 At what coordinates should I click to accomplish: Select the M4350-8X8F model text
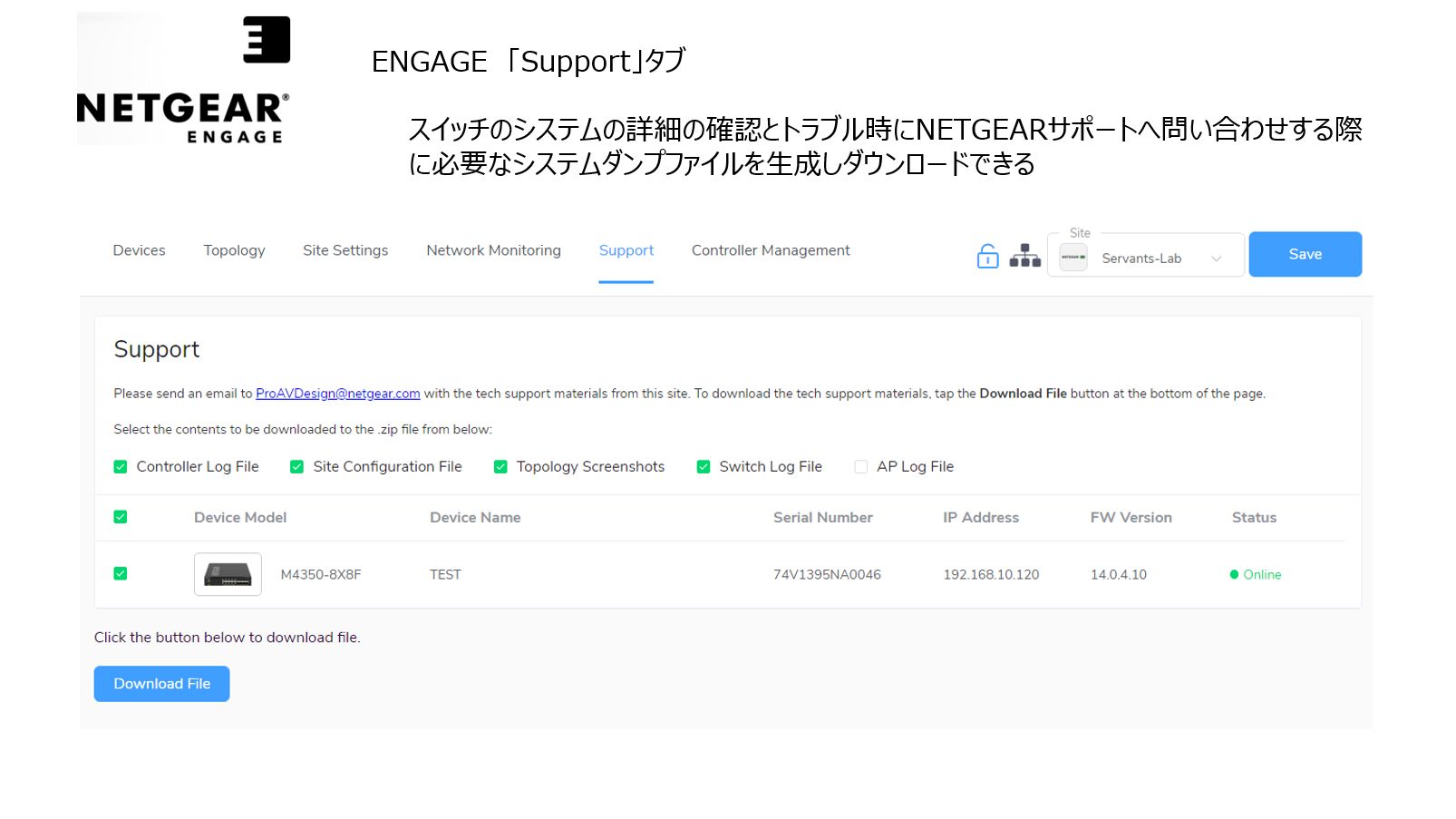[x=321, y=574]
